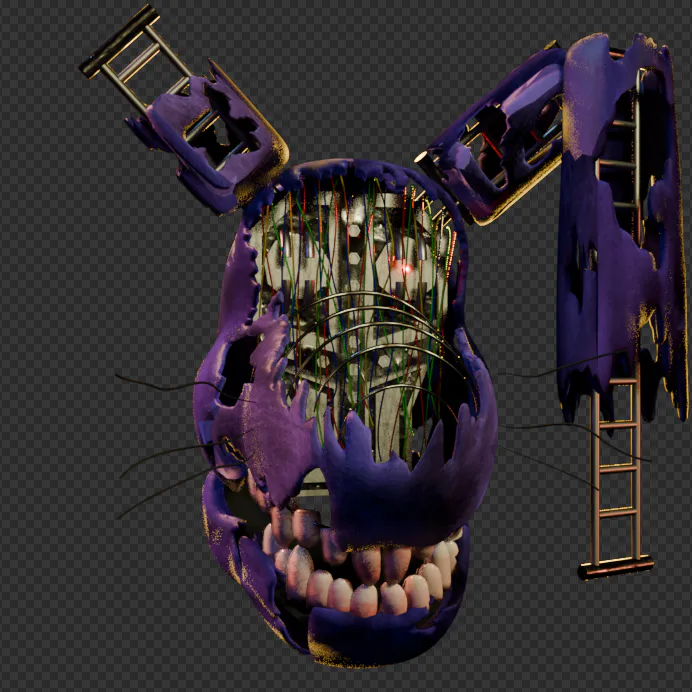Select the detached hanging ear piece
This screenshot has width=692, height=692.
(622, 305)
